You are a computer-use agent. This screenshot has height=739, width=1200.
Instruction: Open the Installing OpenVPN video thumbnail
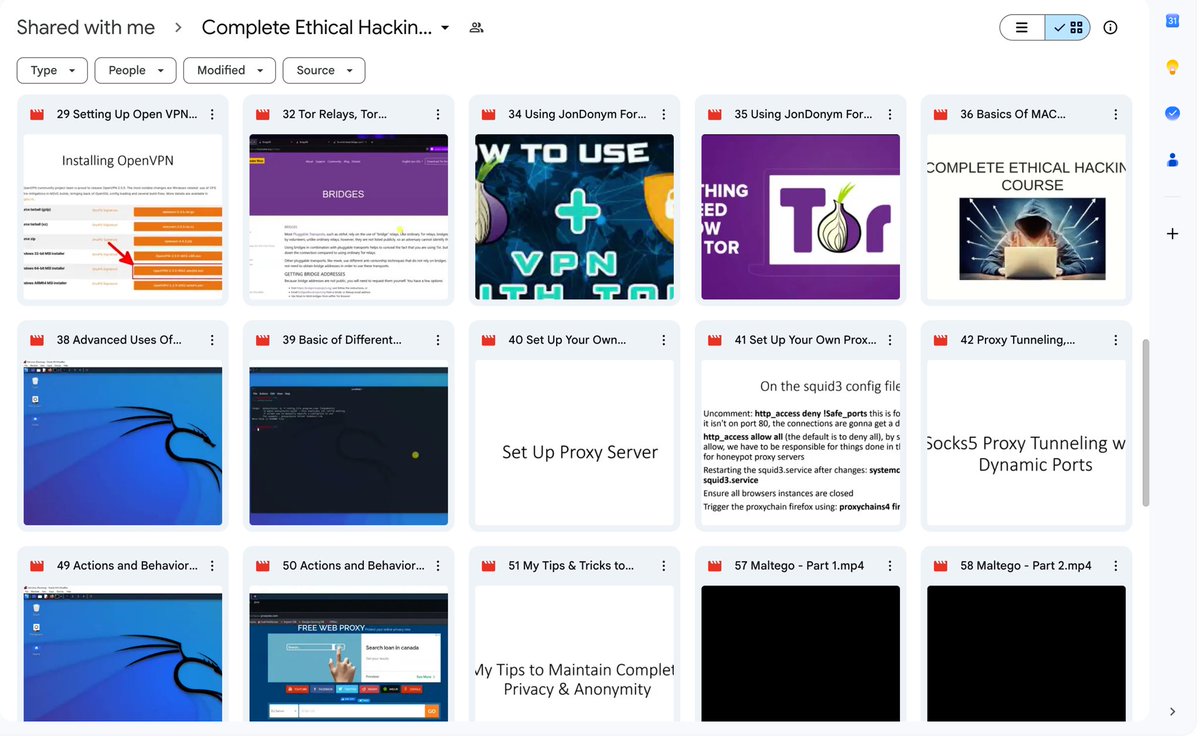tap(123, 217)
